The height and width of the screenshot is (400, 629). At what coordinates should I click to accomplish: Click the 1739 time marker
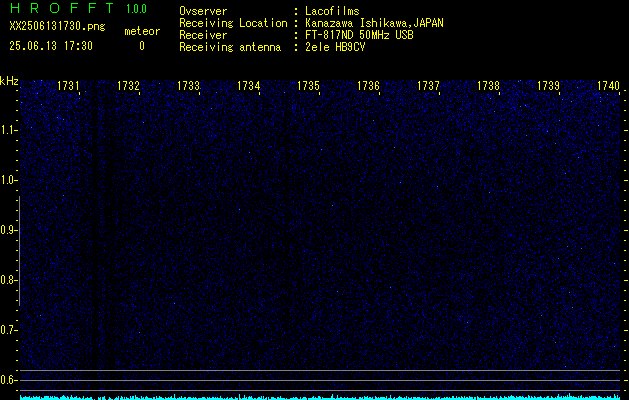(x=548, y=86)
